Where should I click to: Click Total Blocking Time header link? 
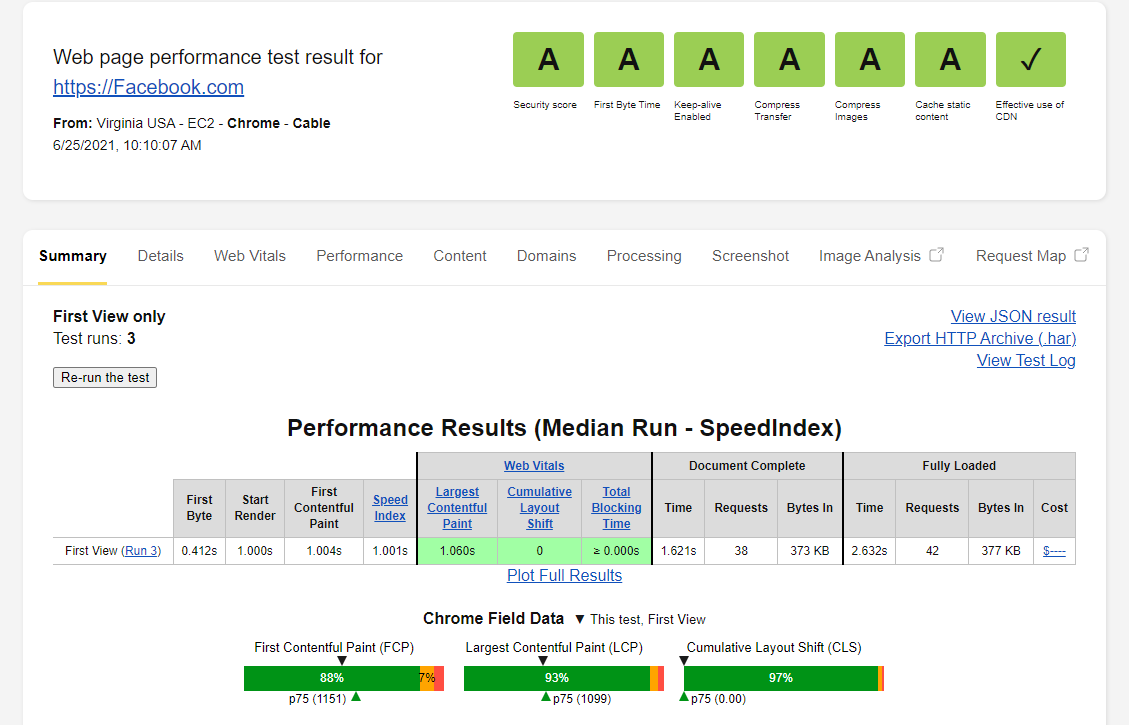616,508
